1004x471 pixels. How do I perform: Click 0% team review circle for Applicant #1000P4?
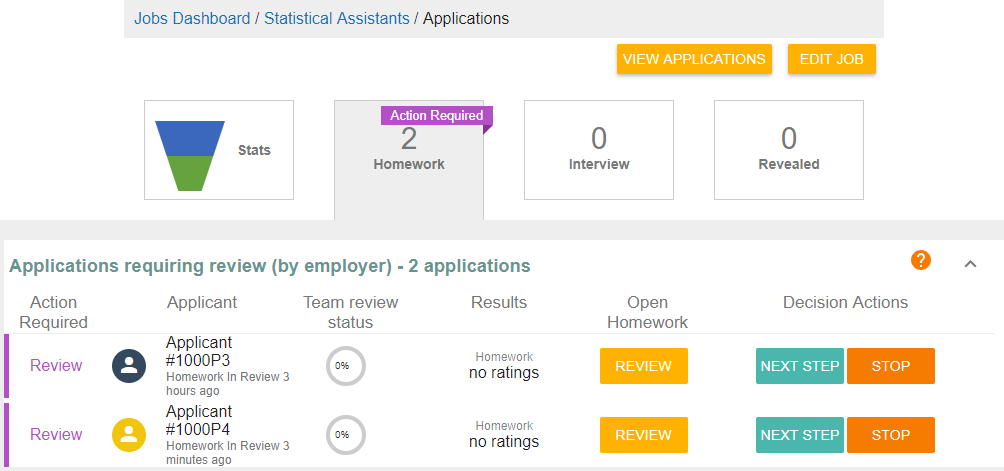click(345, 435)
